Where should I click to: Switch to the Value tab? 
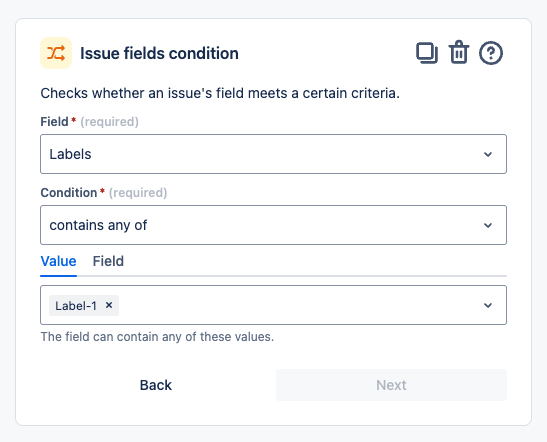[x=58, y=261]
